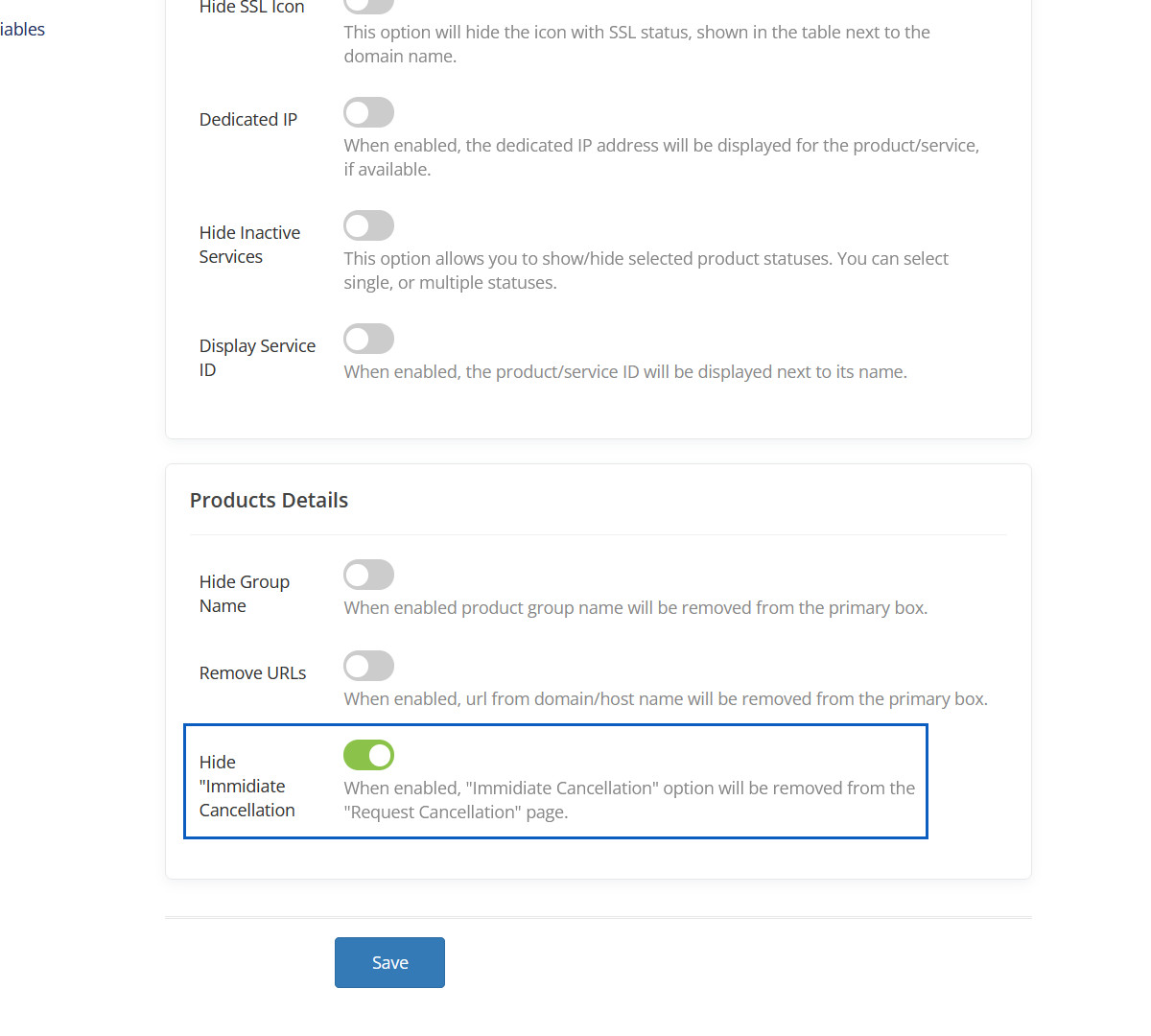Click the Remove URLs description text
Viewport: 1151px width, 1036px height.
(x=666, y=699)
